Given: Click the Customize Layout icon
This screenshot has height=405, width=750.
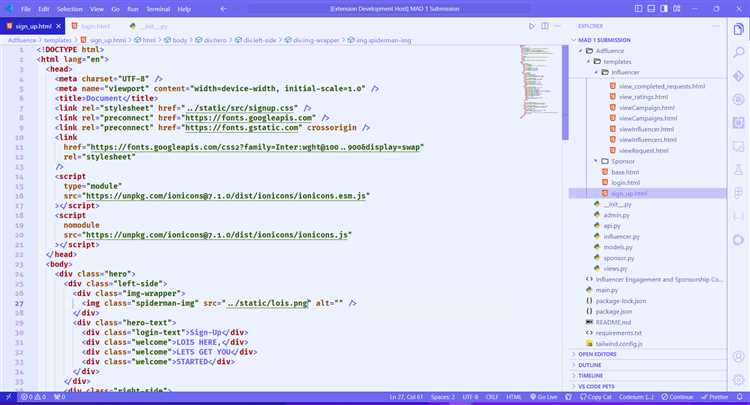Looking at the screenshot, I should [676, 9].
